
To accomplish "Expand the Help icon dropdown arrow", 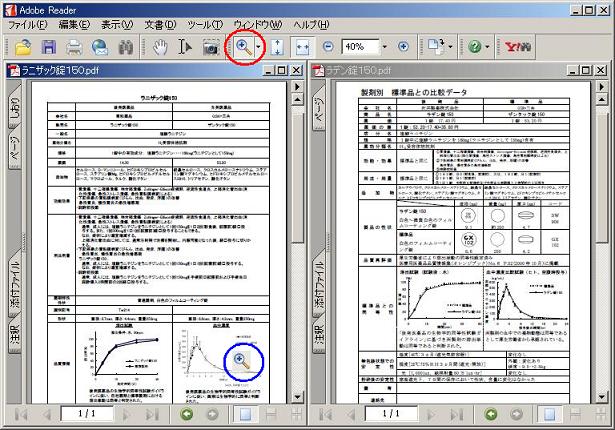I will (487, 47).
